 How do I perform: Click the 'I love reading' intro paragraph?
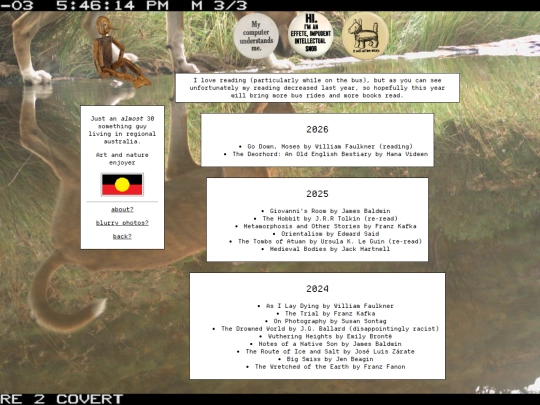pyautogui.click(x=317, y=88)
